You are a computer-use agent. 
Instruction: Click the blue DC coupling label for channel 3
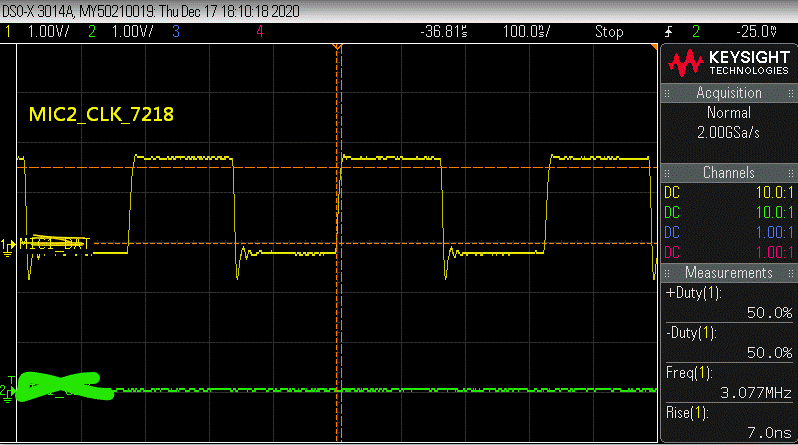pos(672,232)
